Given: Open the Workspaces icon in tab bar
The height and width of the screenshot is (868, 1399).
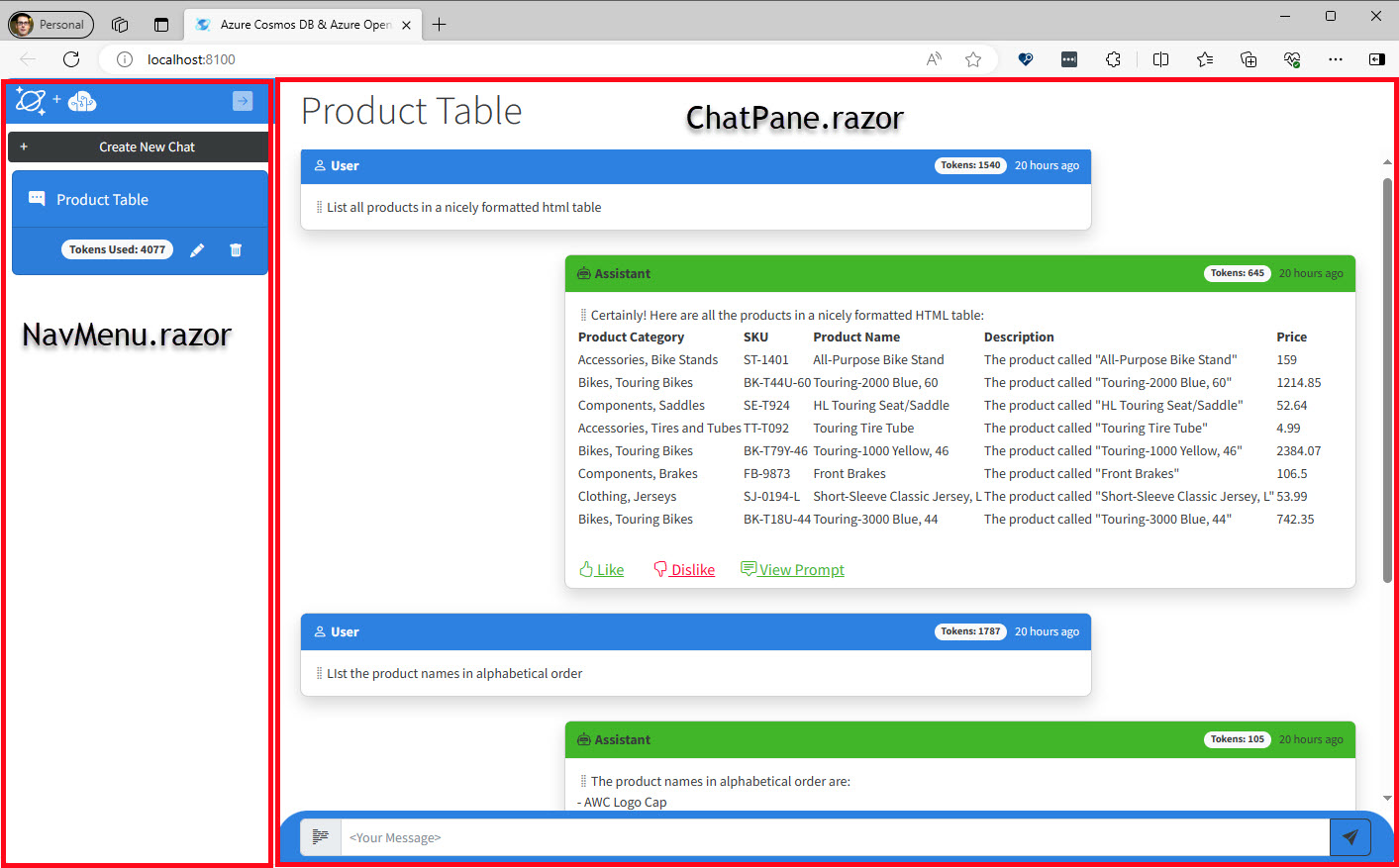Looking at the screenshot, I should pos(120,25).
